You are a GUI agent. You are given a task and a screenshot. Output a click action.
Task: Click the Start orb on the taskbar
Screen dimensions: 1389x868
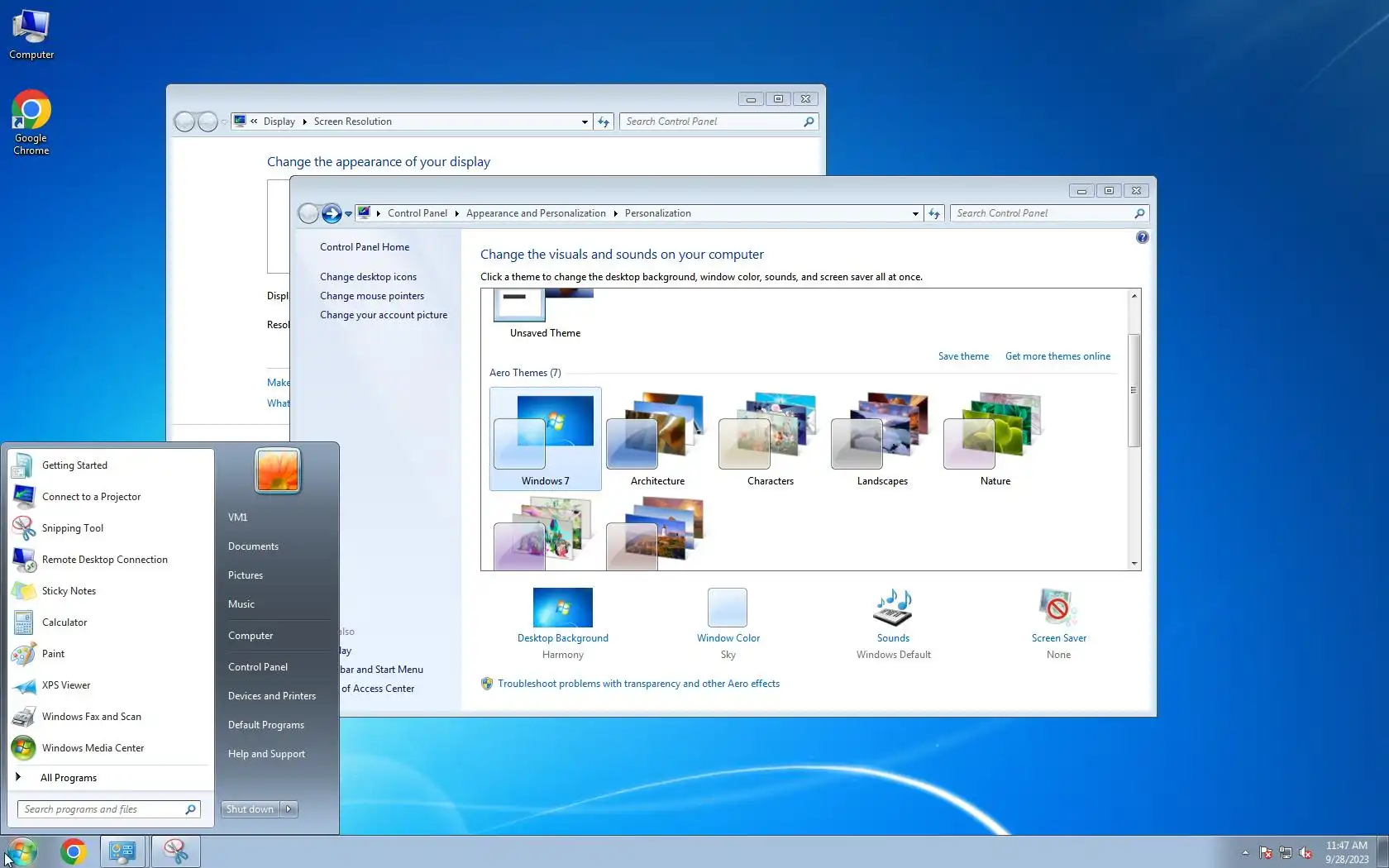[x=21, y=851]
